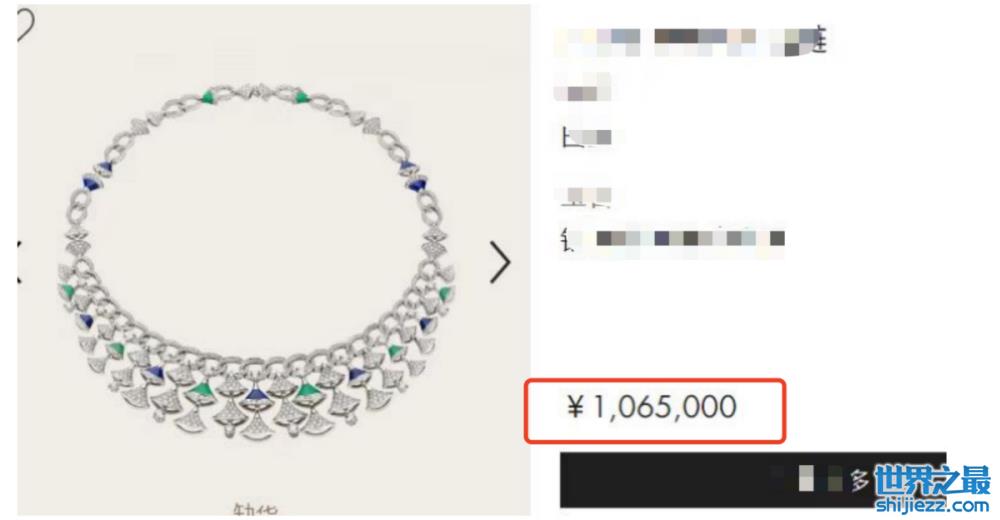The width and height of the screenshot is (1000, 520).
Task: Click the 世界之最 watermark logo
Action: click(932, 481)
